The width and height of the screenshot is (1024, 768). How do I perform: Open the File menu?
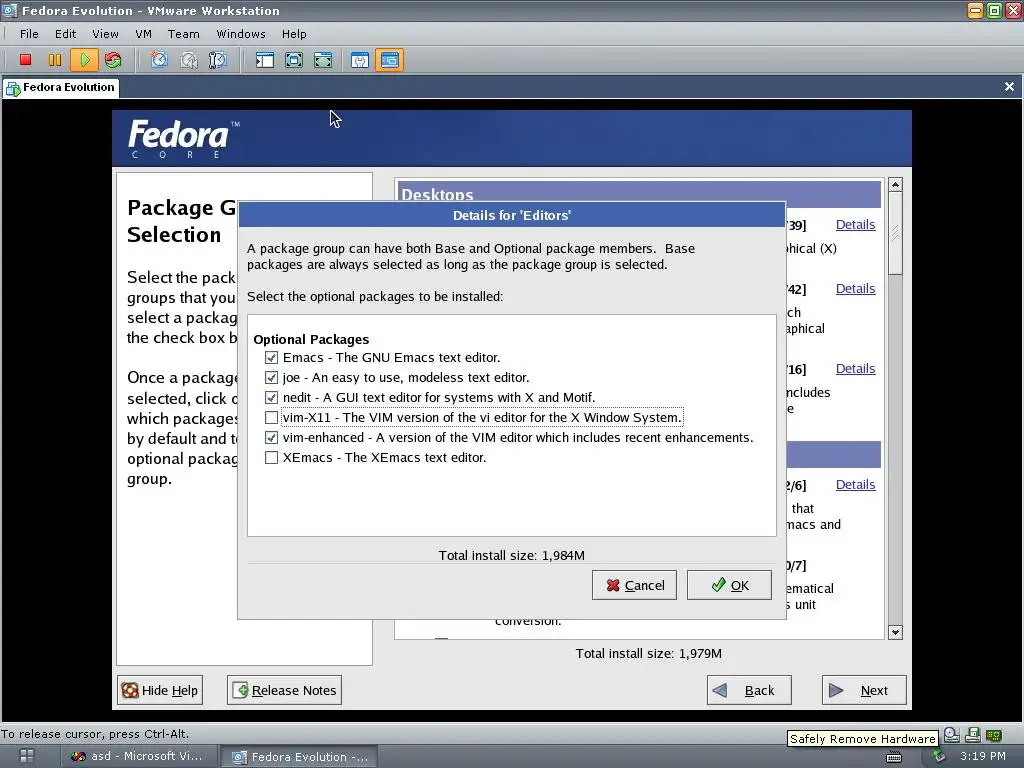click(29, 34)
